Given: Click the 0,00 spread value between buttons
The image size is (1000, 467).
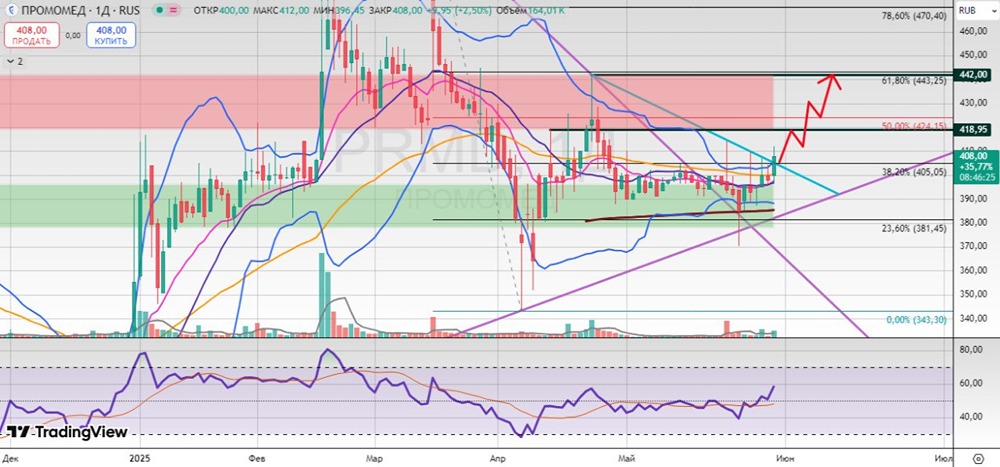Looking at the screenshot, I should (x=73, y=35).
